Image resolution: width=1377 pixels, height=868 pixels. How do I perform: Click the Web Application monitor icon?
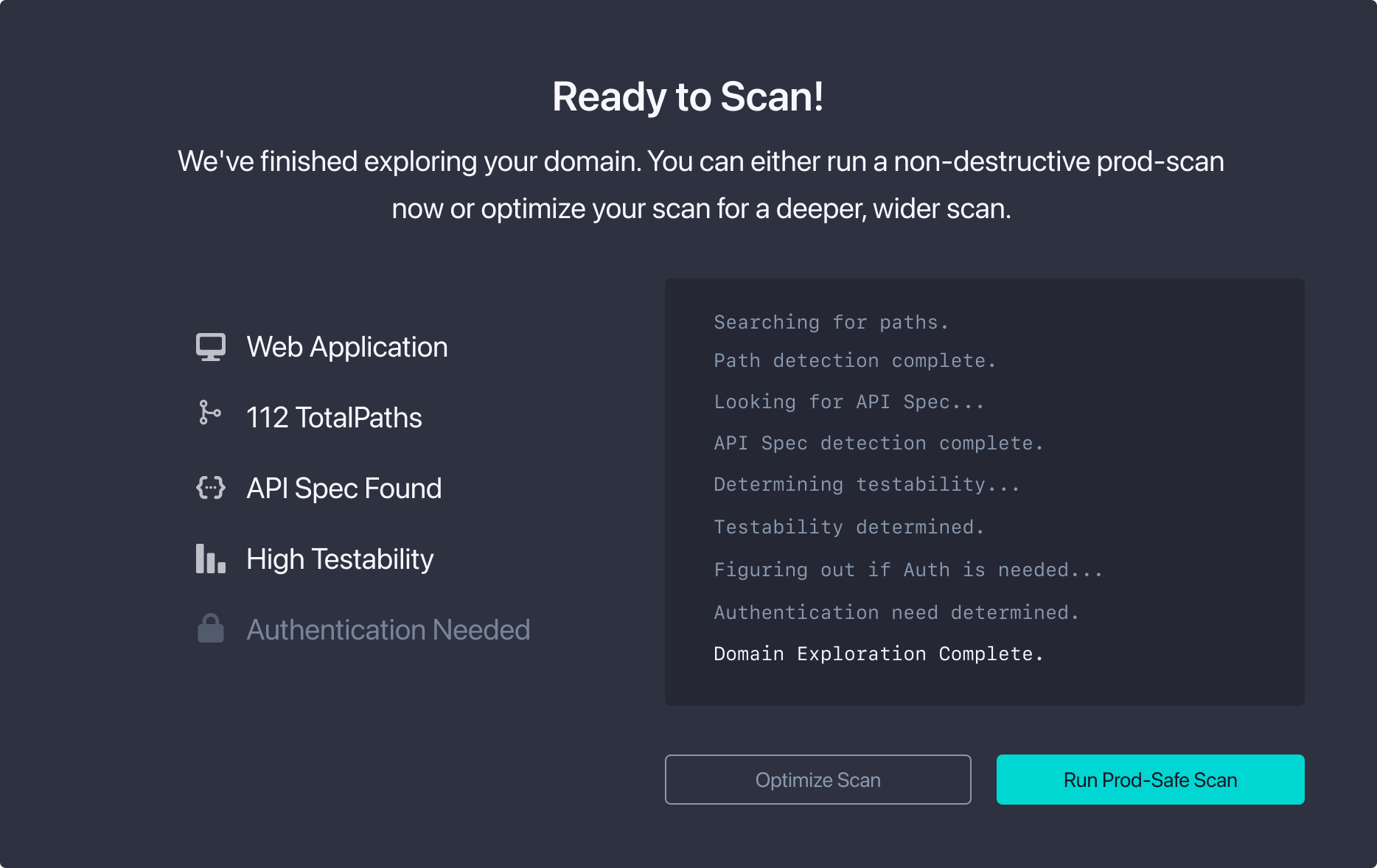coord(211,346)
